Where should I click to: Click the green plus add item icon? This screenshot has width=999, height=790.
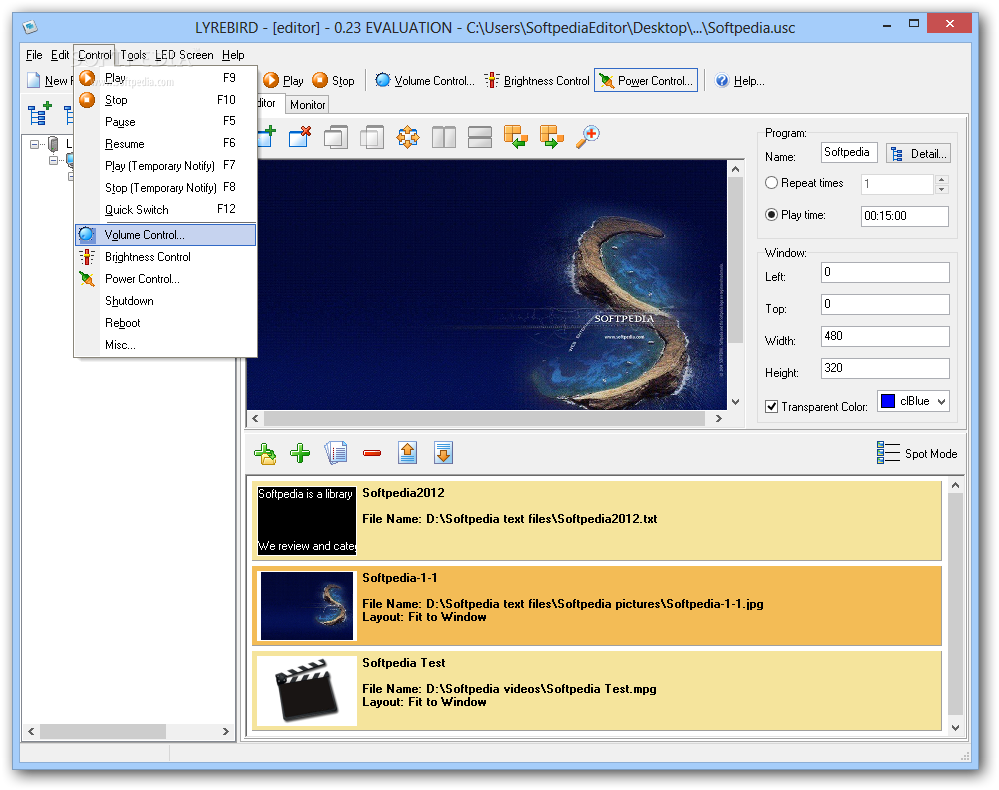[300, 453]
